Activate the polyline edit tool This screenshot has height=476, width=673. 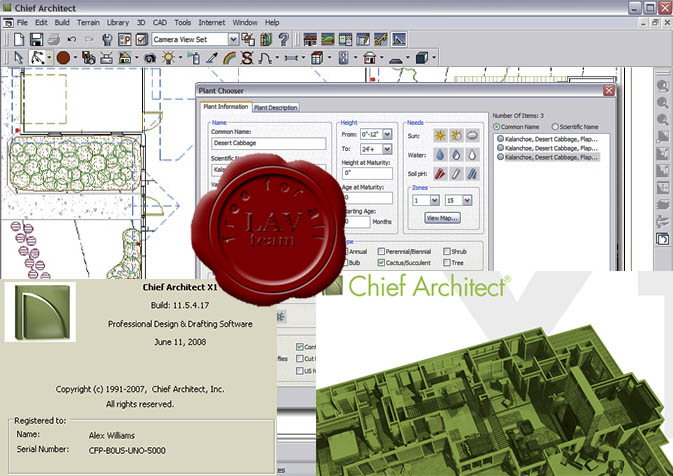pos(37,58)
